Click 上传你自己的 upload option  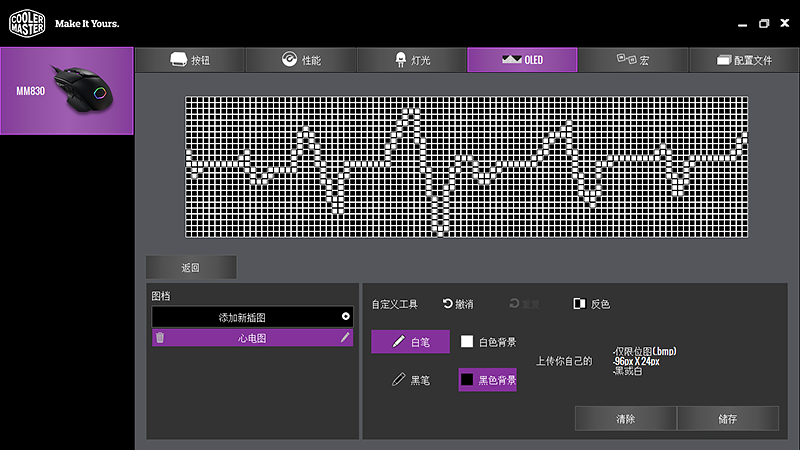pyautogui.click(x=564, y=361)
